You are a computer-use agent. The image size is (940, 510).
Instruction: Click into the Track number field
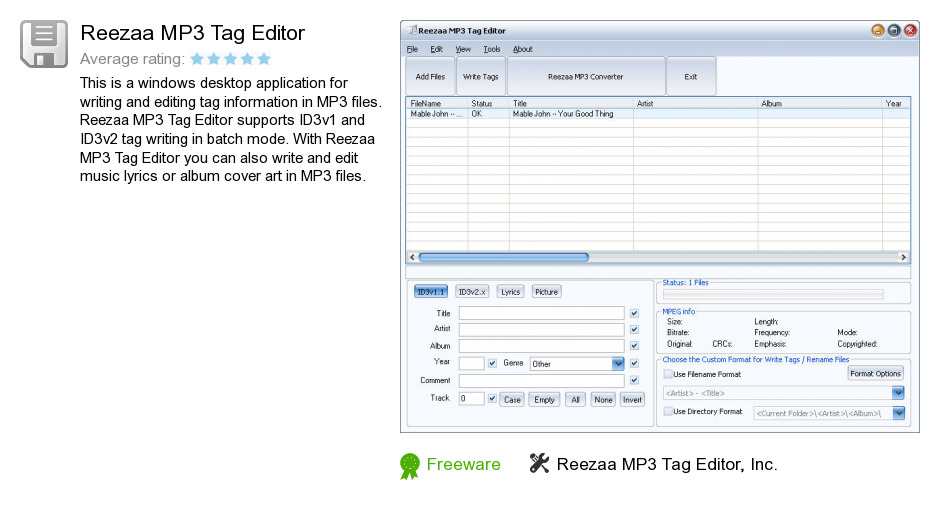(471, 399)
